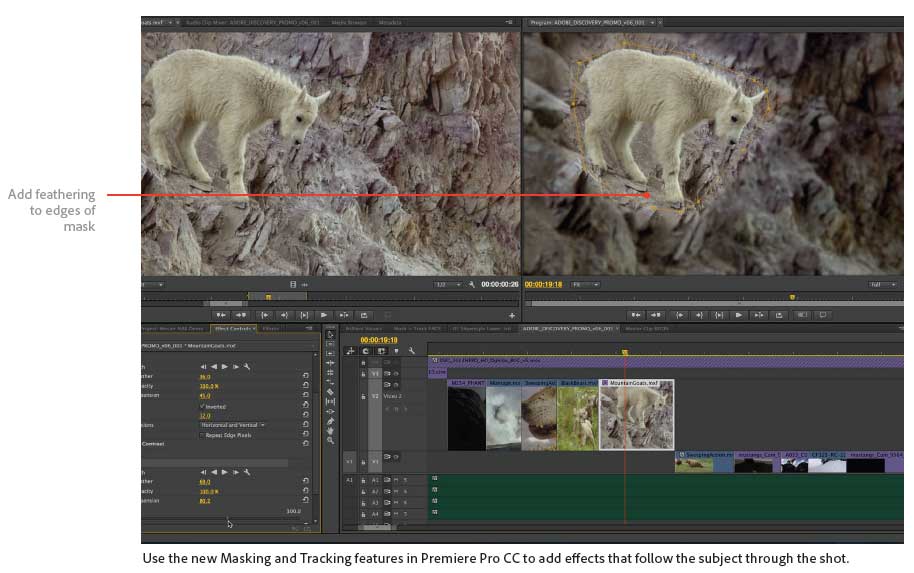Select the Pen tool in the tools panel
Screen dimensions: 914x573
point(330,421)
